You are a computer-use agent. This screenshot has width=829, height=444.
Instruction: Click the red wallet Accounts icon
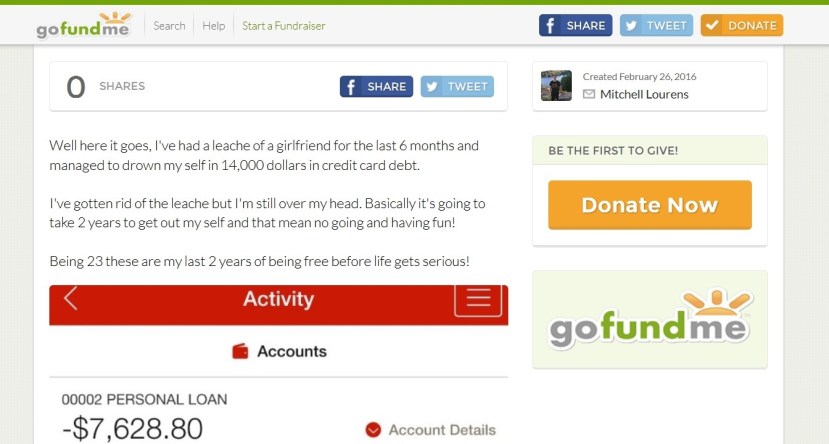pos(240,352)
